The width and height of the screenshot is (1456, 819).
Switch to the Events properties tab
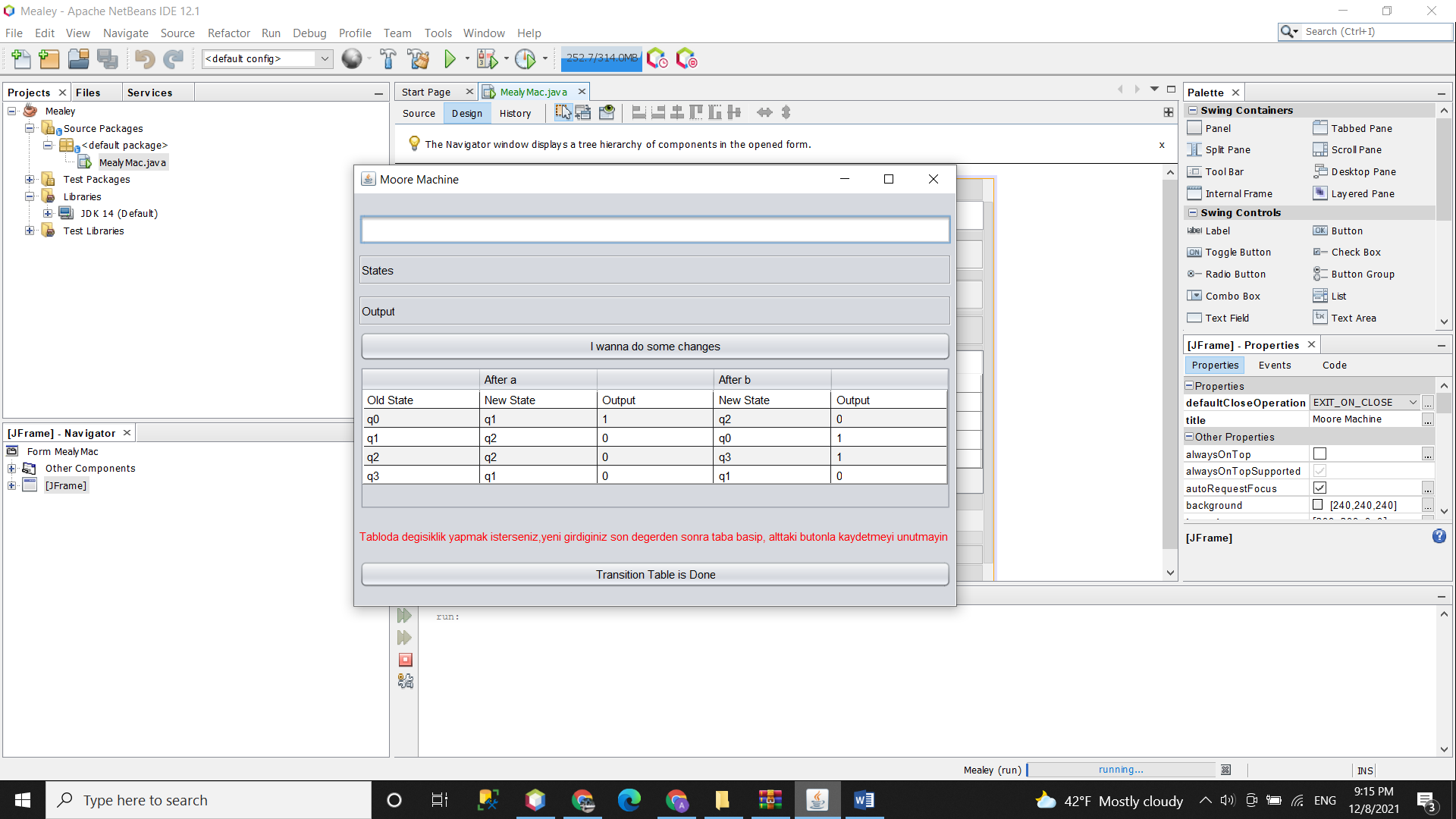(x=1274, y=365)
